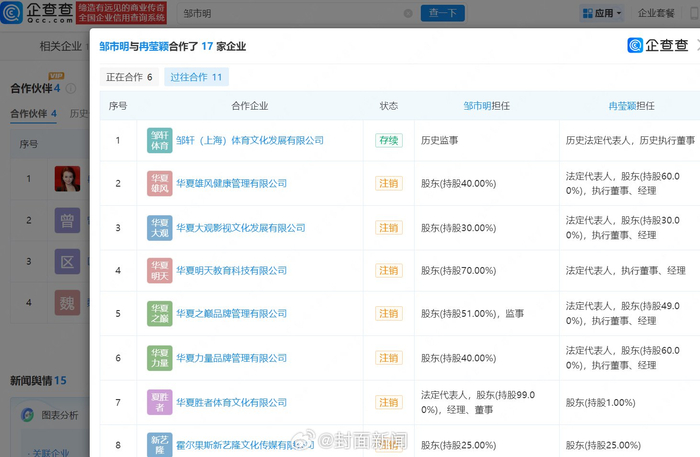Screen dimensions: 700x457
Task: Click 股东(持股1.00%) cell text
Action: (600, 403)
